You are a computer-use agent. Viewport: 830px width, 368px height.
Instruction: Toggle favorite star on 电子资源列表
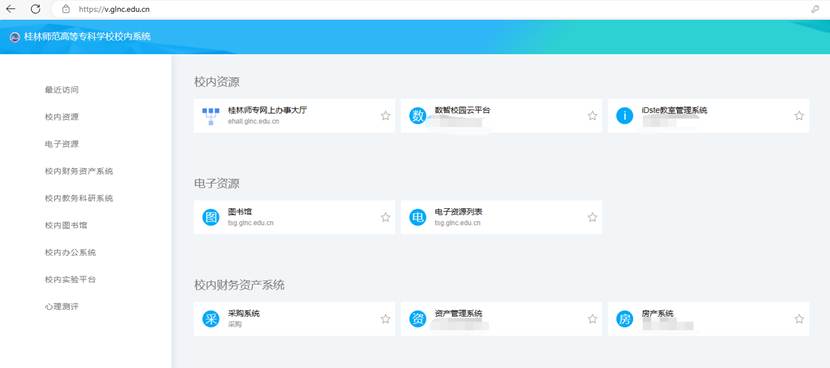[x=592, y=217]
